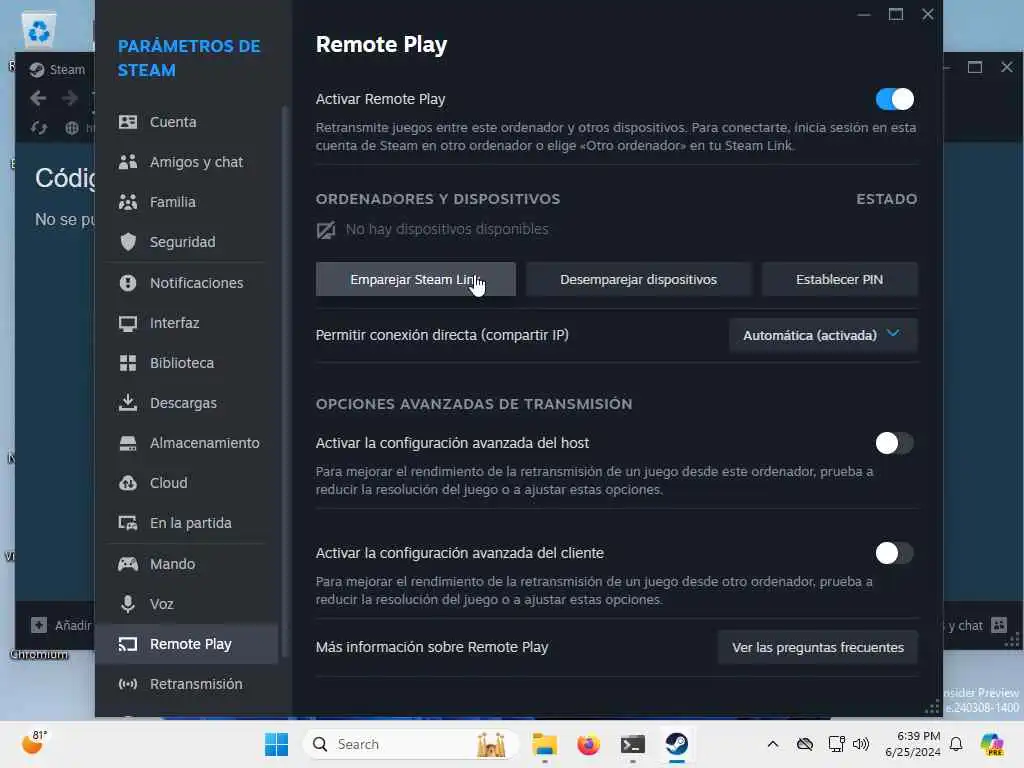The height and width of the screenshot is (768, 1024).
Task: Enable advanced client configuration toggle
Action: [x=894, y=553]
